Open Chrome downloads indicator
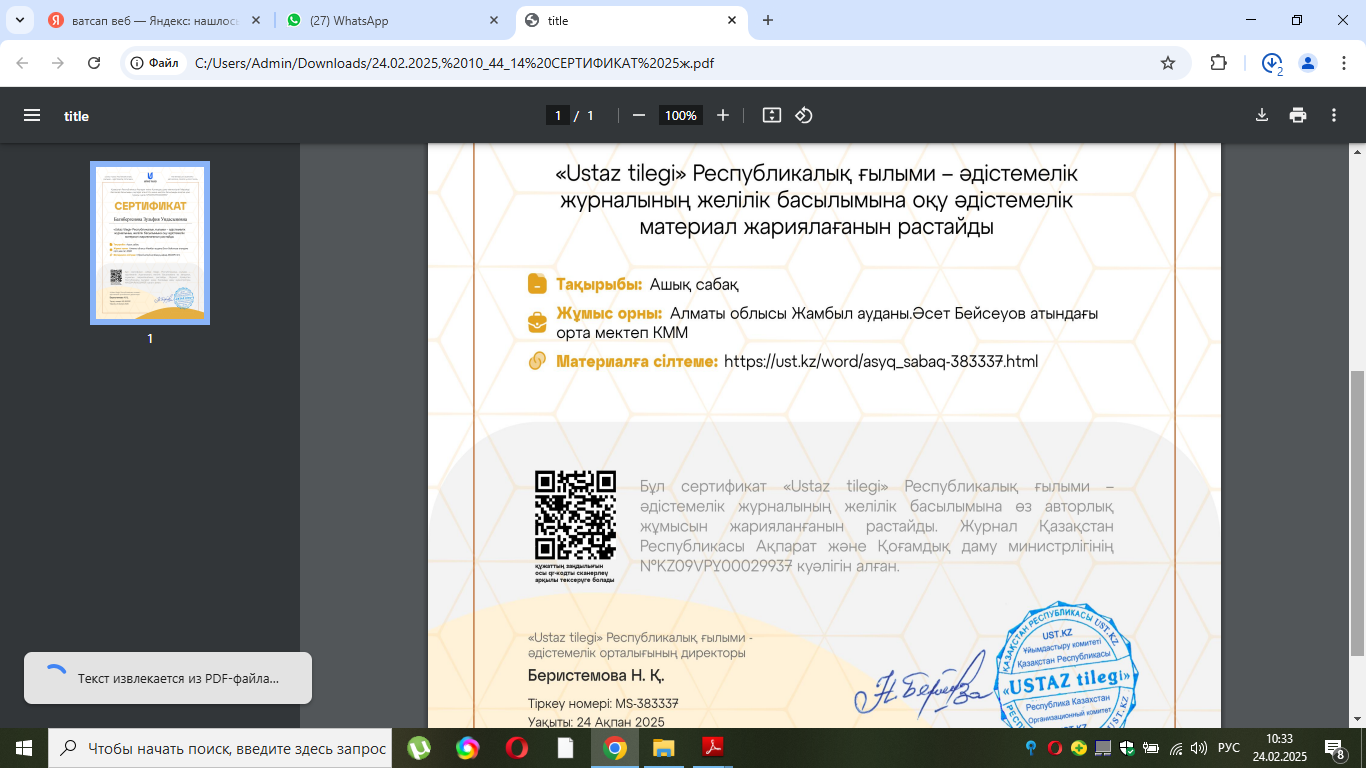Screen dimensions: 1366x768 [1272, 63]
